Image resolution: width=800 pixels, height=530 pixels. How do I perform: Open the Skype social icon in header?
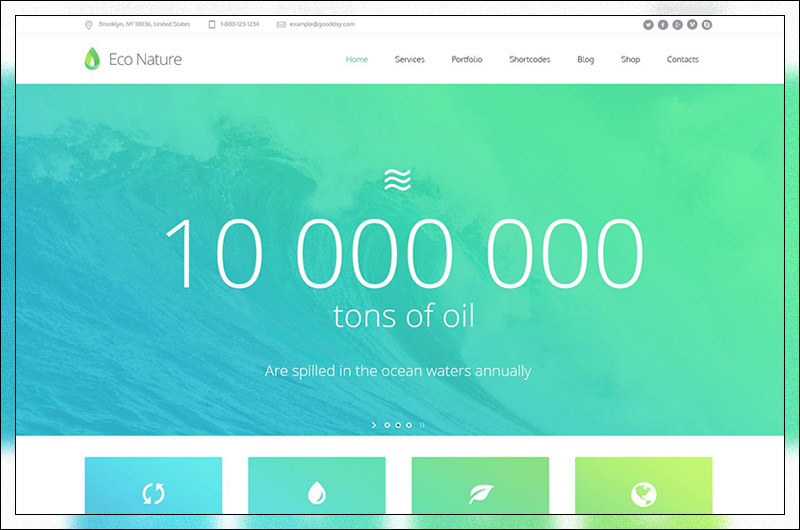point(707,24)
